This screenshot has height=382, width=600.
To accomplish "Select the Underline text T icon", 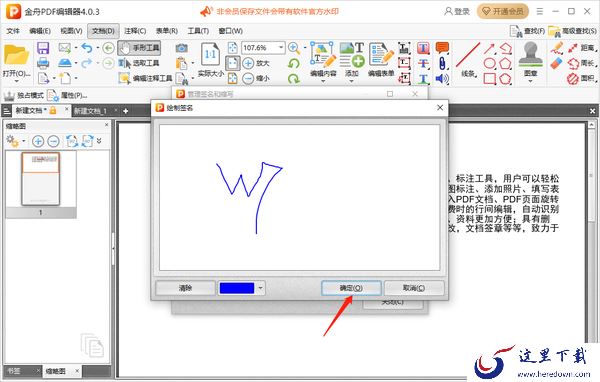I will (x=423, y=78).
